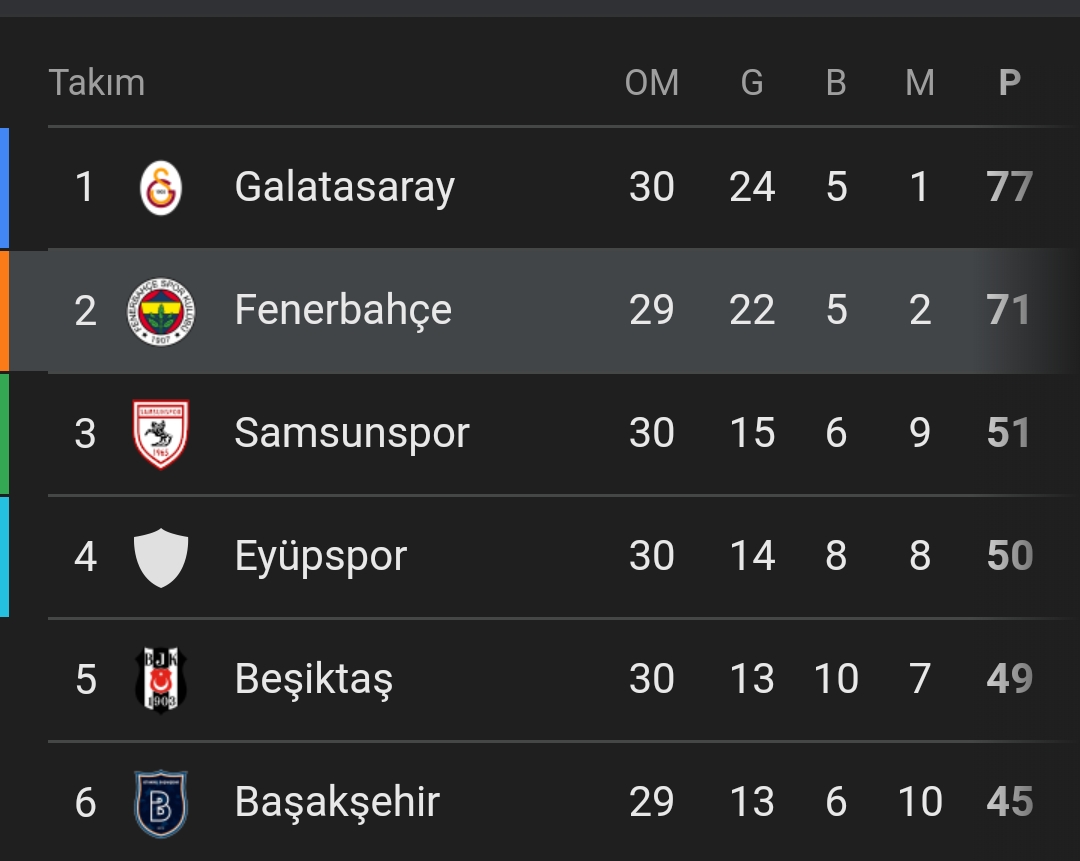
Task: Click the Samsunspor club badge
Action: click(x=161, y=434)
